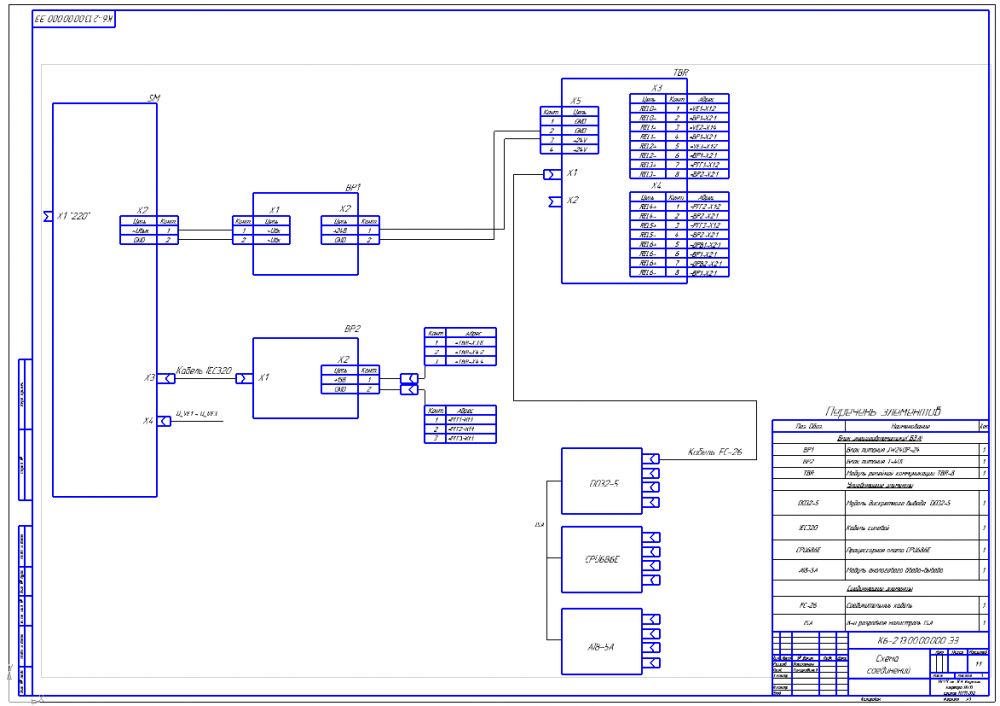Click the X4 connector table heading inside TBR

click(x=657, y=186)
